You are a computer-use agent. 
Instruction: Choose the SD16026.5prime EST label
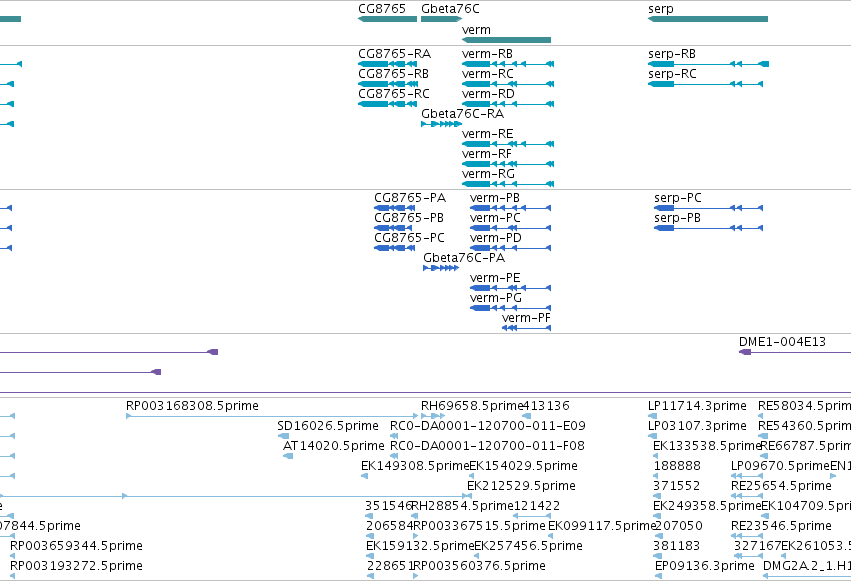coord(328,426)
